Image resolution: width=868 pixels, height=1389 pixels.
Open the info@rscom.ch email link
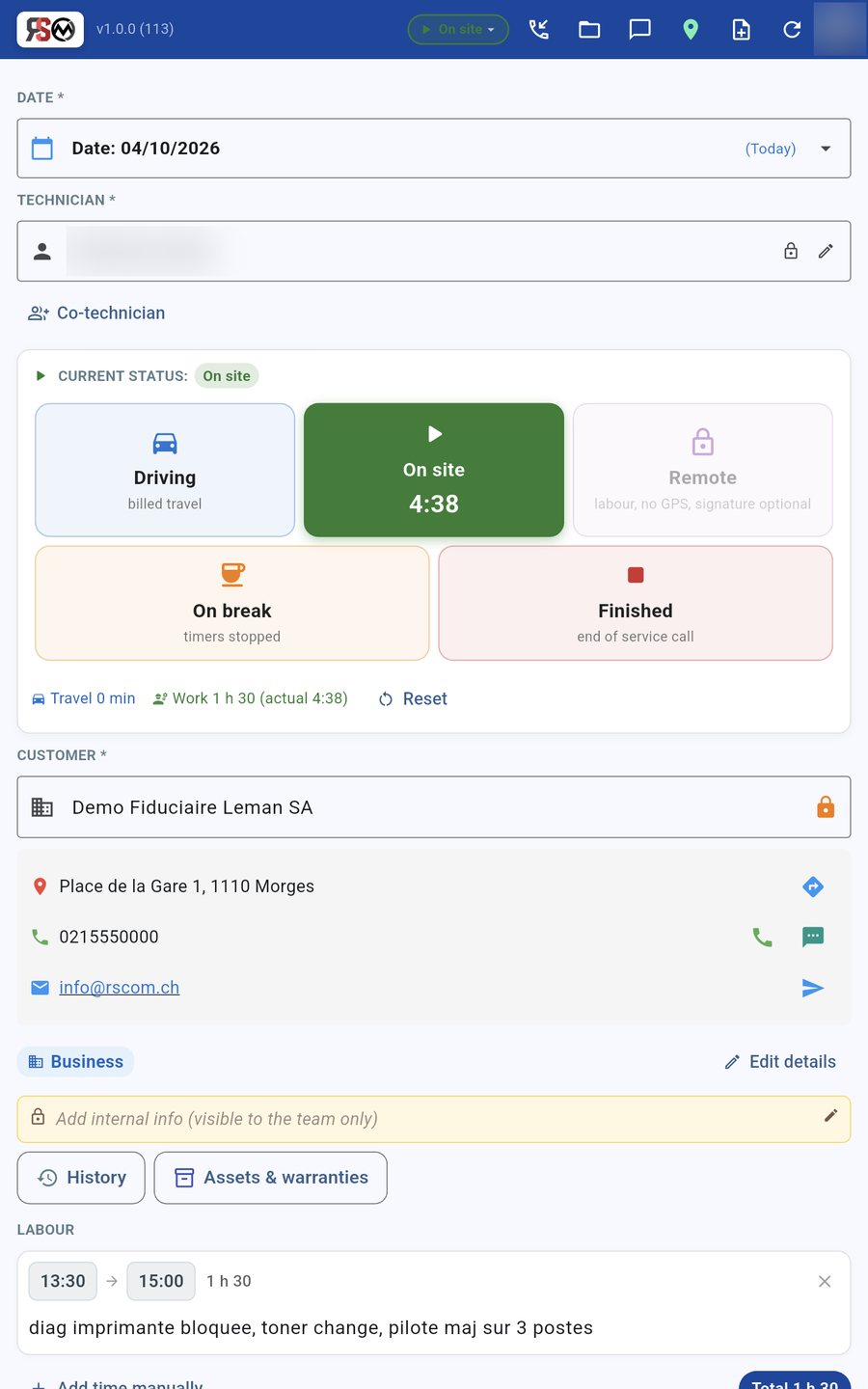click(120, 988)
